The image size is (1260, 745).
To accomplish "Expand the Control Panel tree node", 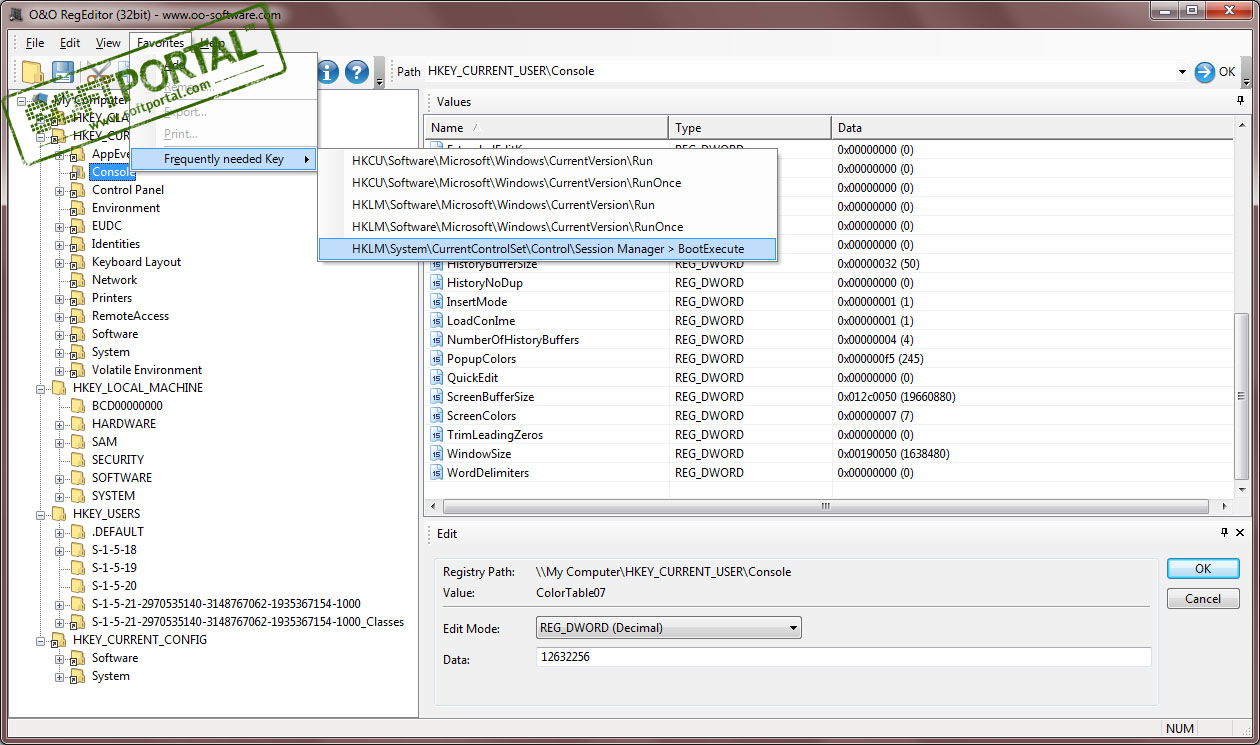I will click(x=60, y=190).
